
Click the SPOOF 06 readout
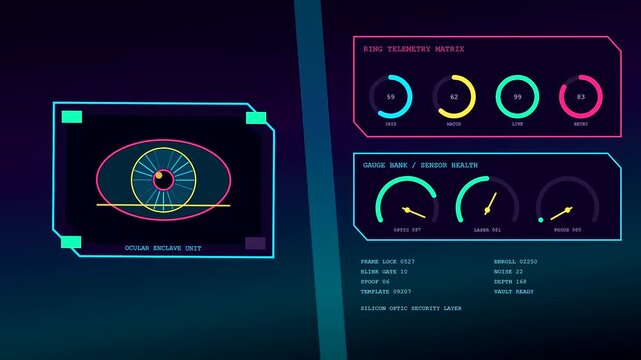tap(375, 282)
